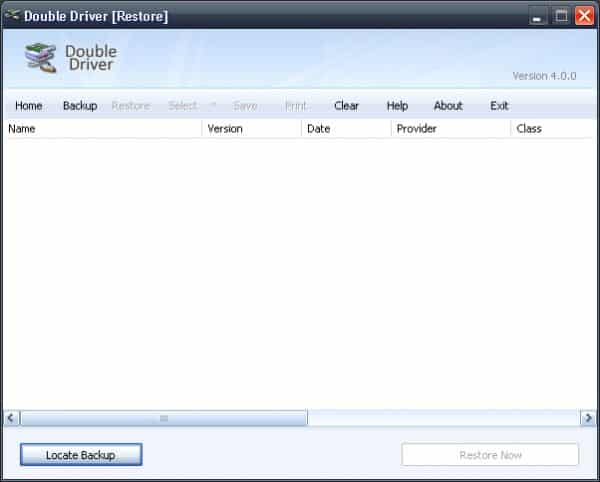The height and width of the screenshot is (482, 600).
Task: Click the Print toolbar item
Action: point(296,106)
